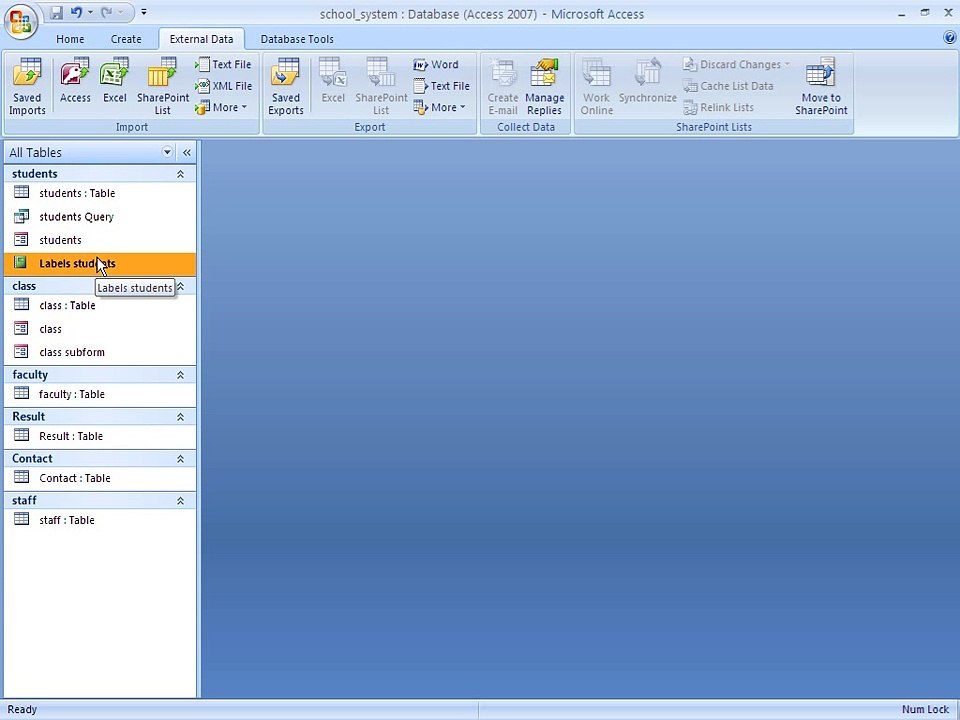Open Customize Quick Access Toolbar dropdown
The height and width of the screenshot is (720, 960).
click(144, 12)
